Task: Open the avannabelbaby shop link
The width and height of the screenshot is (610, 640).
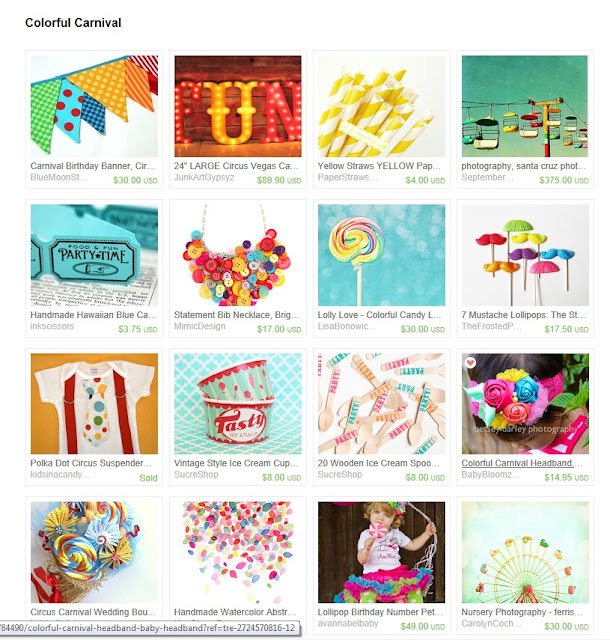Action: (348, 624)
